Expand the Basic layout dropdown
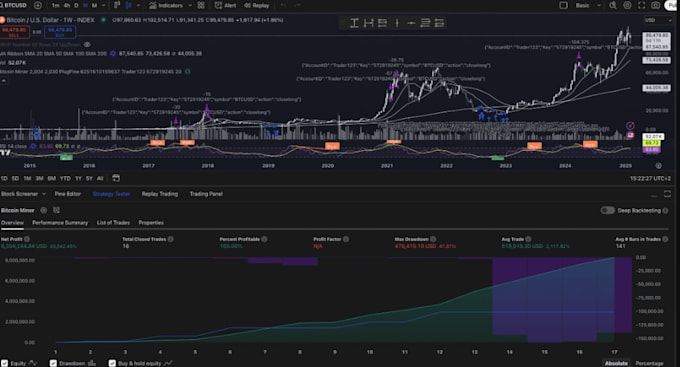Viewport: 680px width, 367px height. pyautogui.click(x=588, y=5)
